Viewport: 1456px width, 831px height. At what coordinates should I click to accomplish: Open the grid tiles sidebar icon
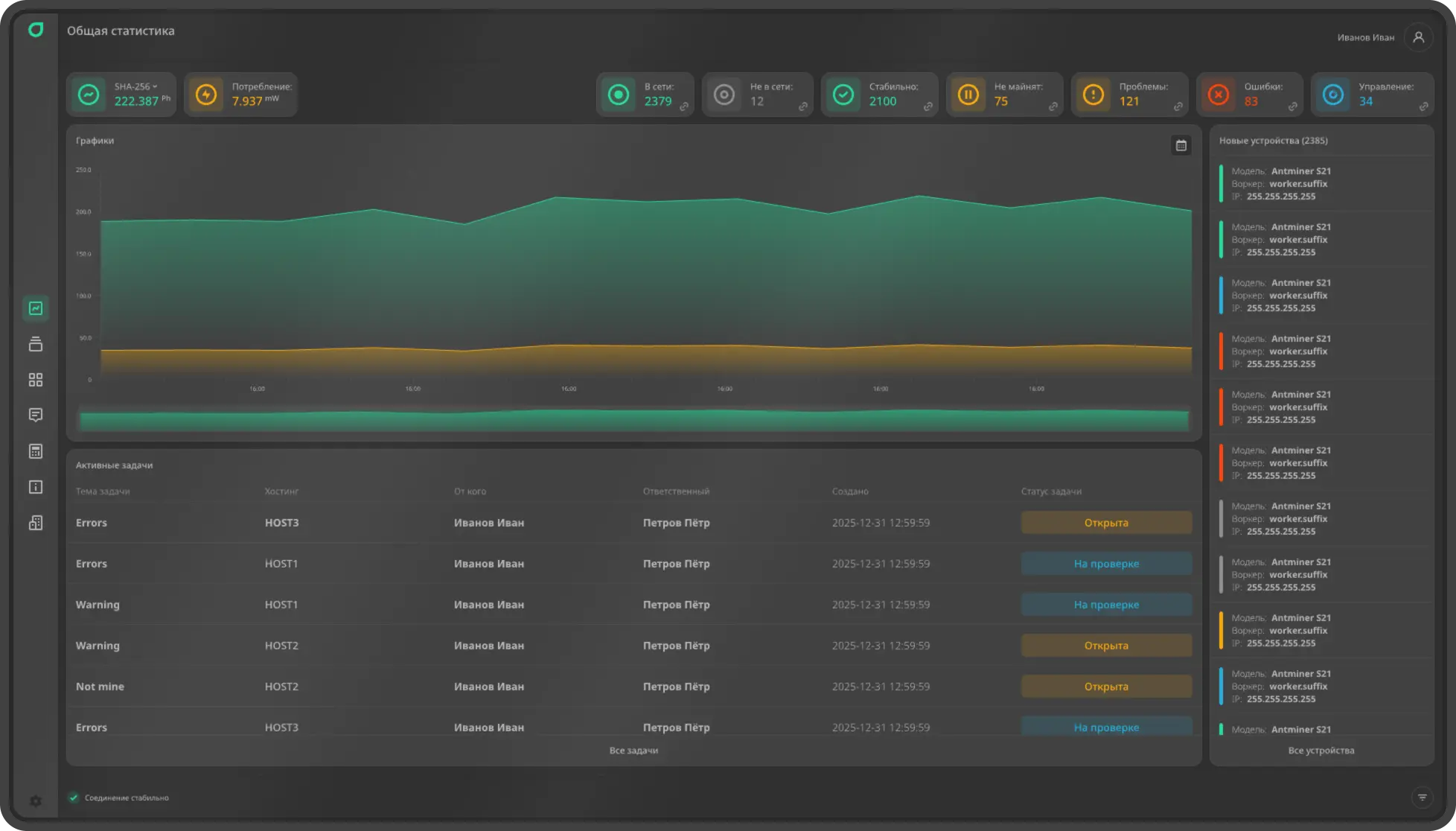(x=36, y=380)
